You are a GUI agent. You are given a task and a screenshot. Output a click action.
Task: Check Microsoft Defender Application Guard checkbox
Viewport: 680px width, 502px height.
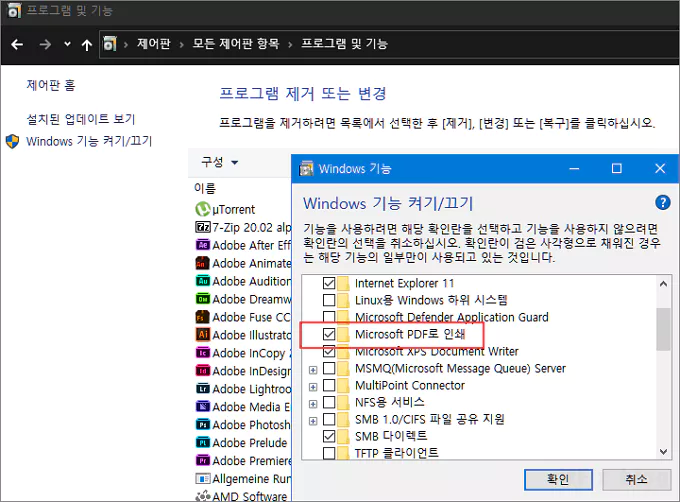pos(329,317)
